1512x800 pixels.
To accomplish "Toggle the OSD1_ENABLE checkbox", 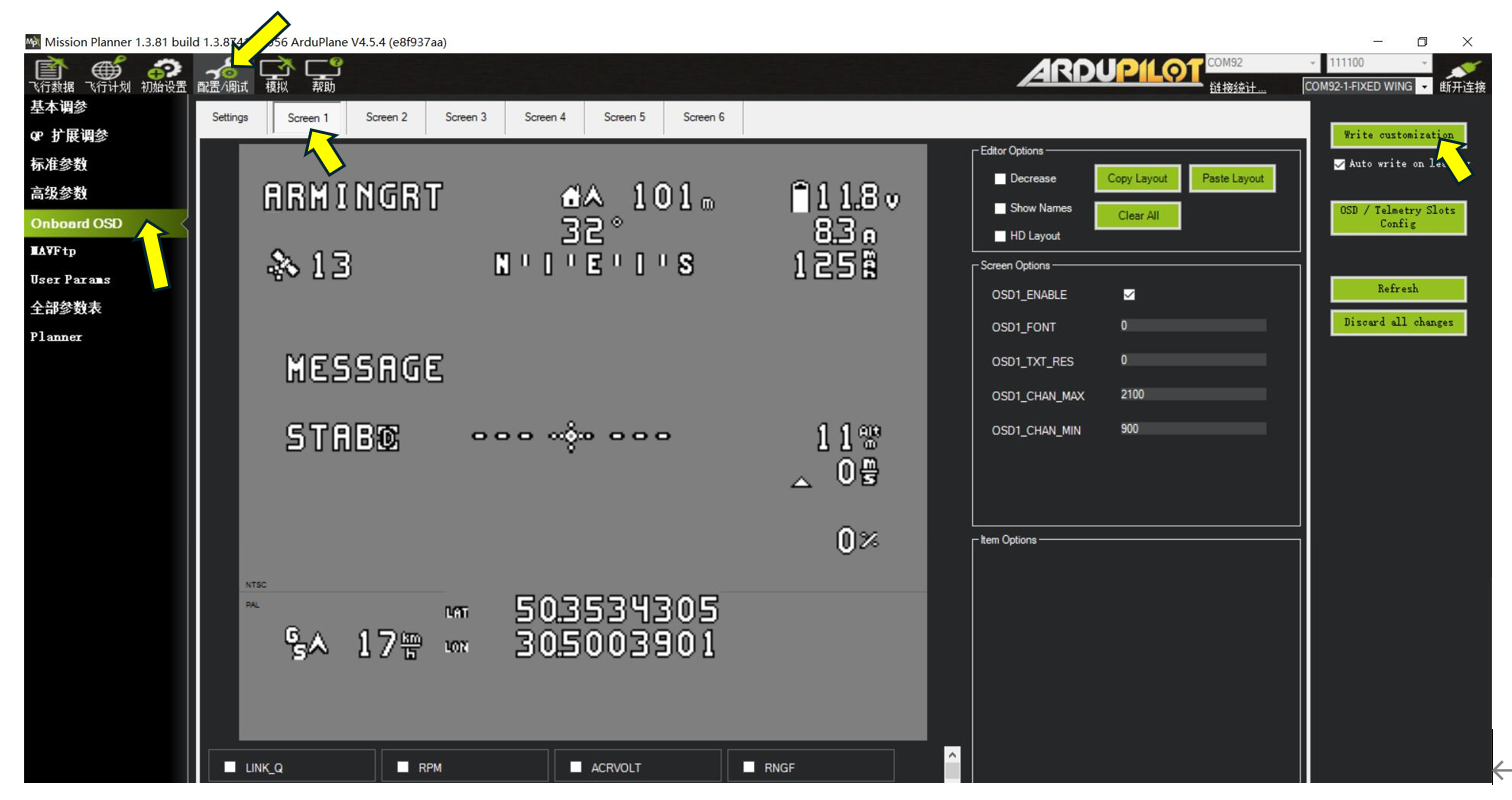I will coord(1129,295).
